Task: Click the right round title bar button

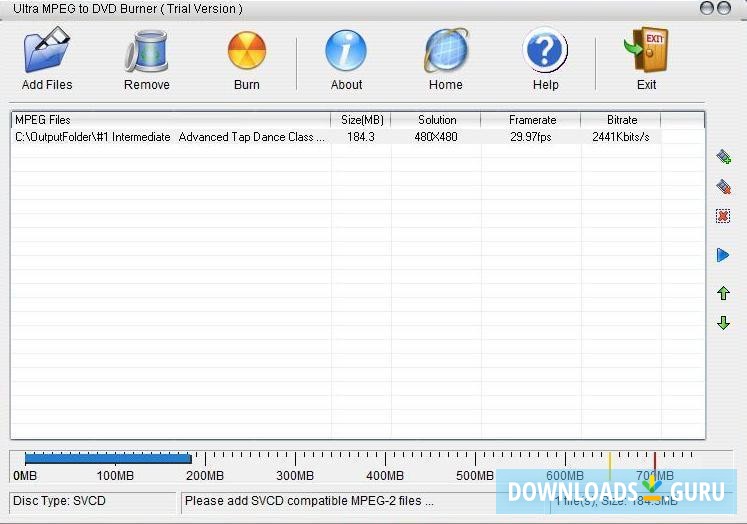Action: [724, 8]
